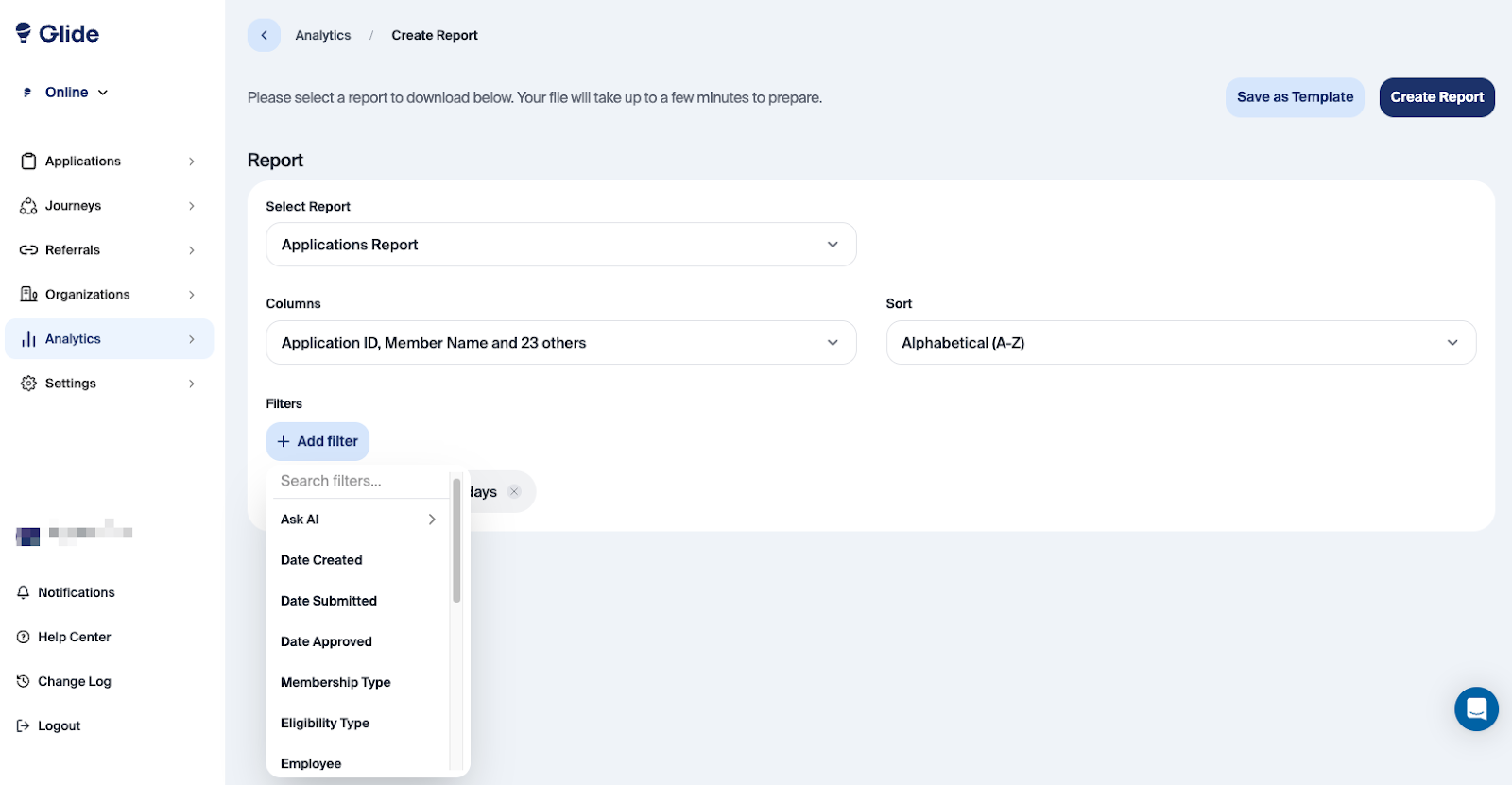
Task: Click the Glide logo
Action: pyautogui.click(x=58, y=34)
